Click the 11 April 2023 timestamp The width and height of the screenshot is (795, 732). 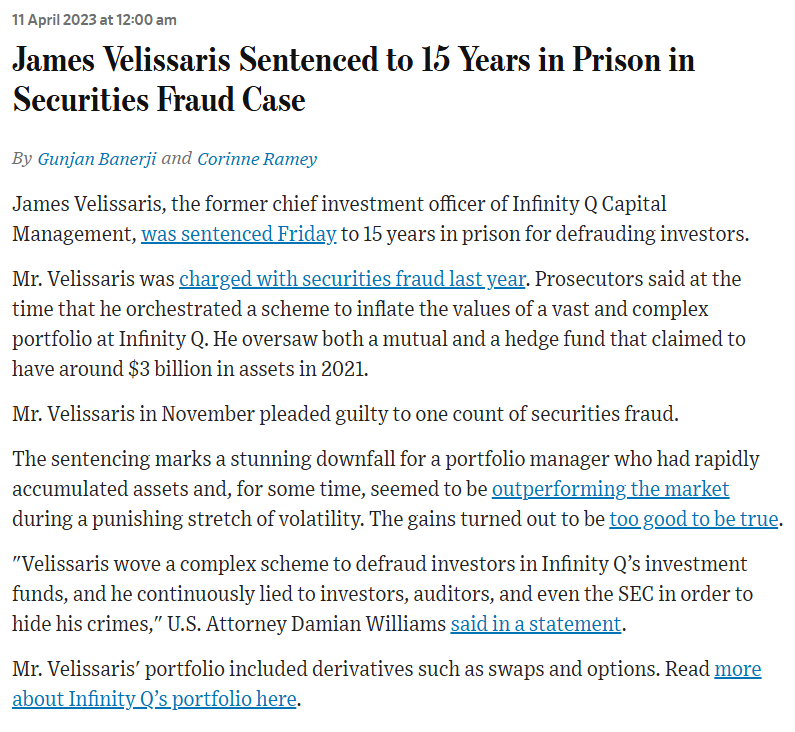[94, 20]
